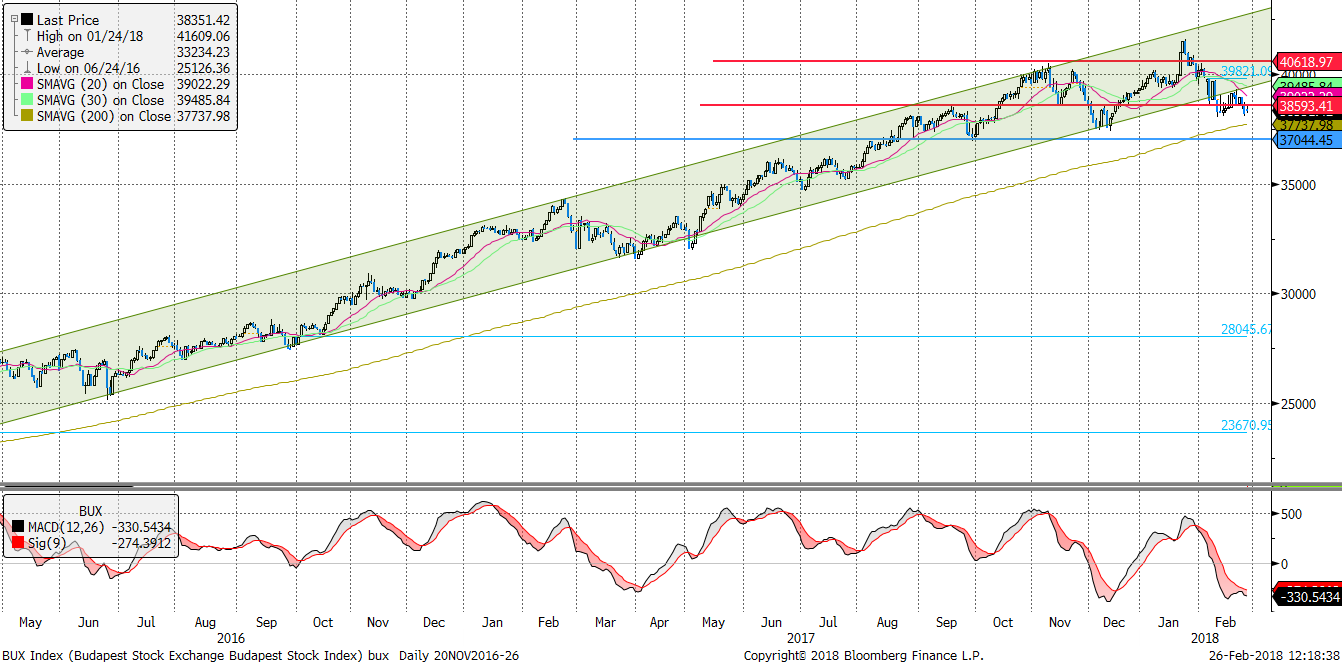Click the High marker icon in legend
The height and width of the screenshot is (664, 1342).
[x=26, y=36]
